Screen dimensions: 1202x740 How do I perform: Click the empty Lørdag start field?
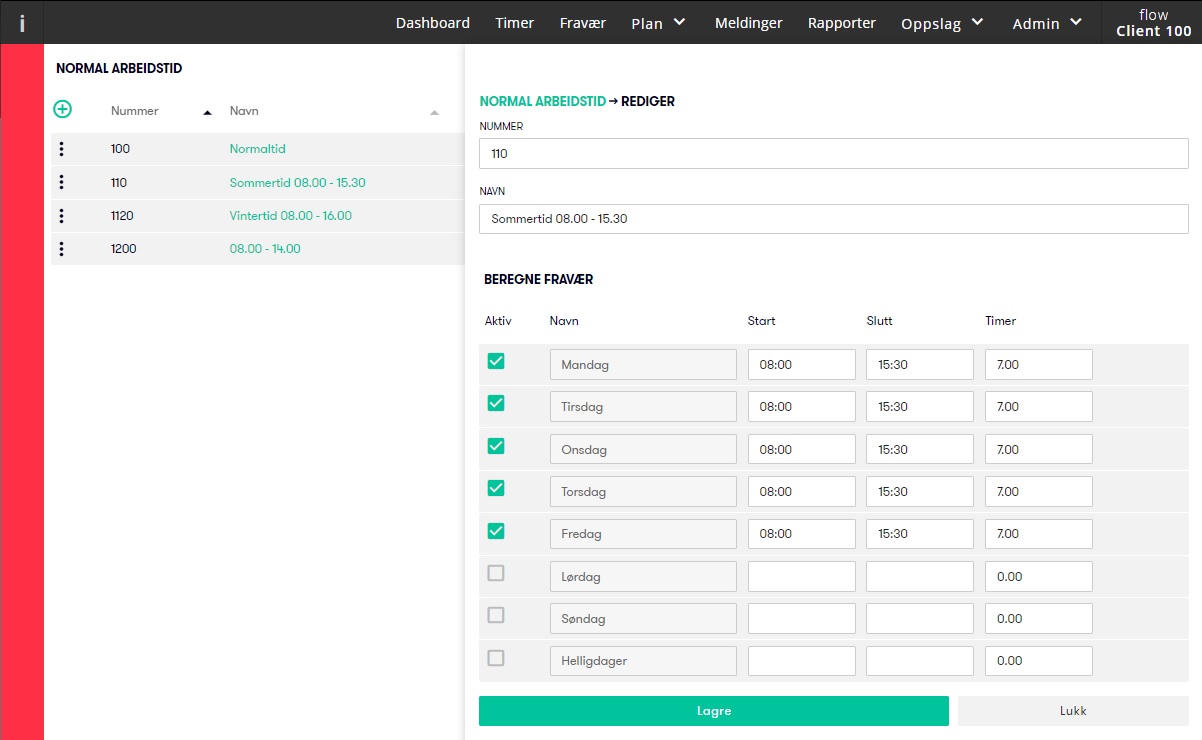(802, 576)
